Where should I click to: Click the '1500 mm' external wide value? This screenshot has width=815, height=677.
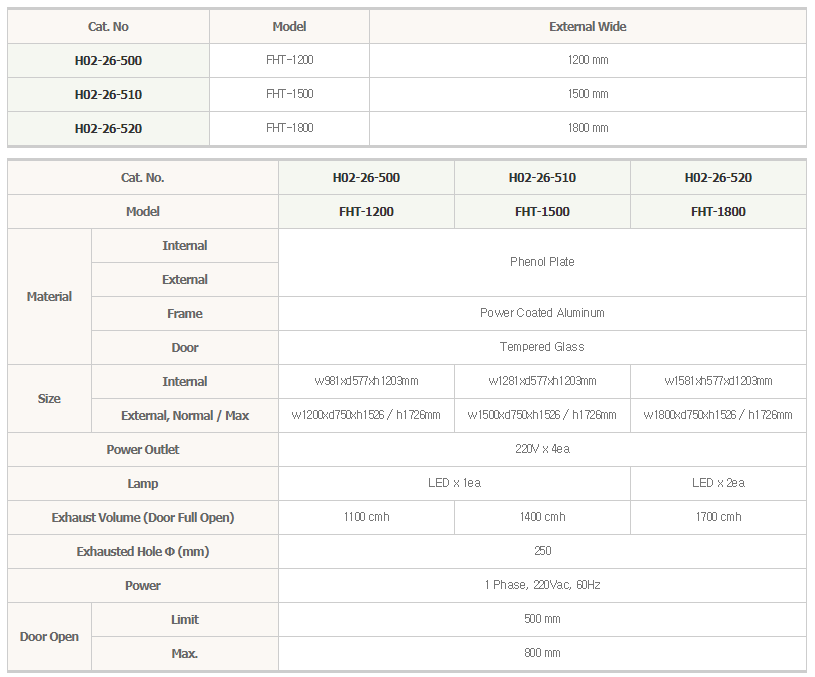(588, 94)
